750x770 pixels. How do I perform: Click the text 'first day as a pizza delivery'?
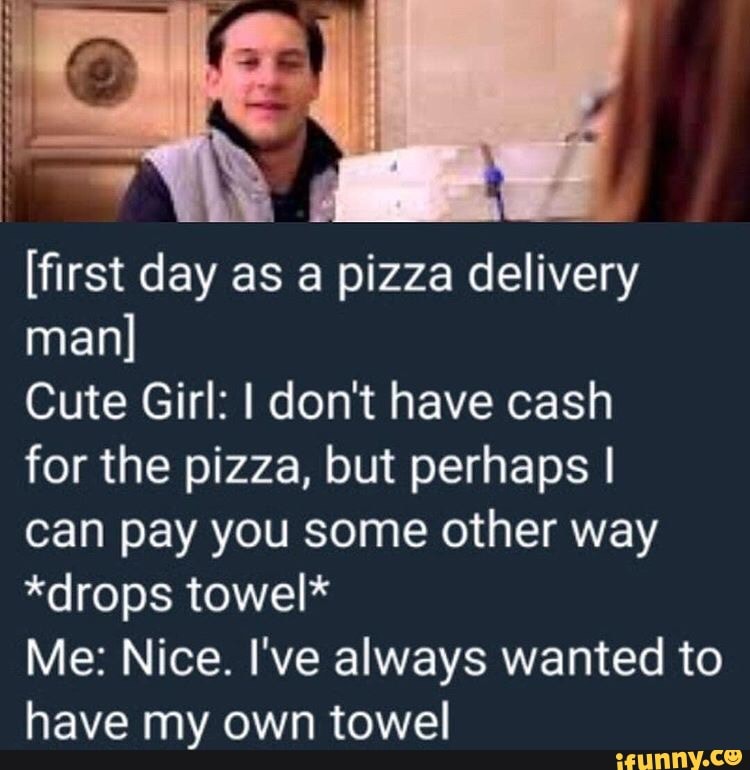[335, 275]
